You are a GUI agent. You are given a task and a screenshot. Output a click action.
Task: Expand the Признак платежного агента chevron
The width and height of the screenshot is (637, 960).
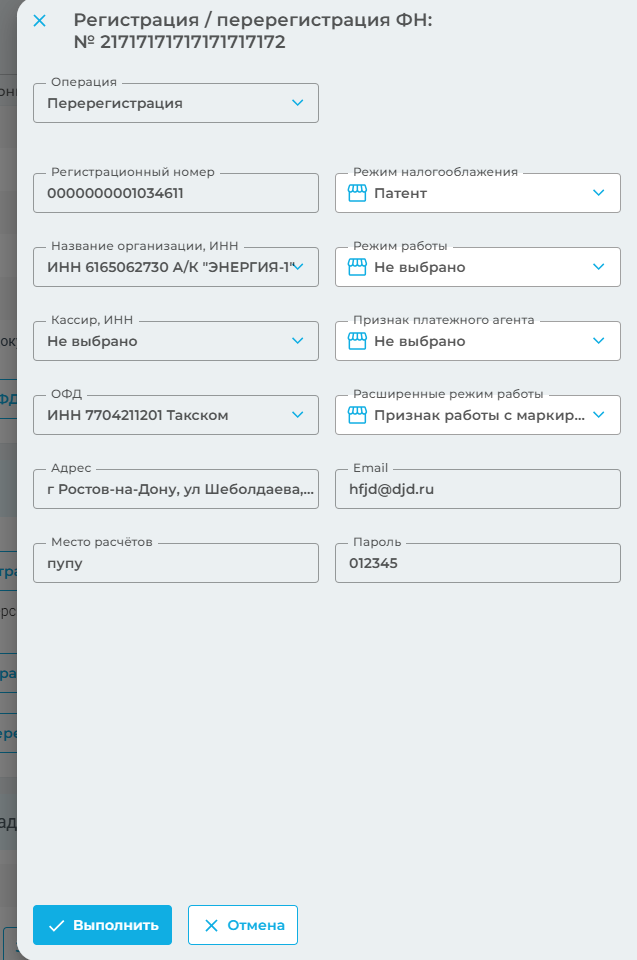[599, 341]
